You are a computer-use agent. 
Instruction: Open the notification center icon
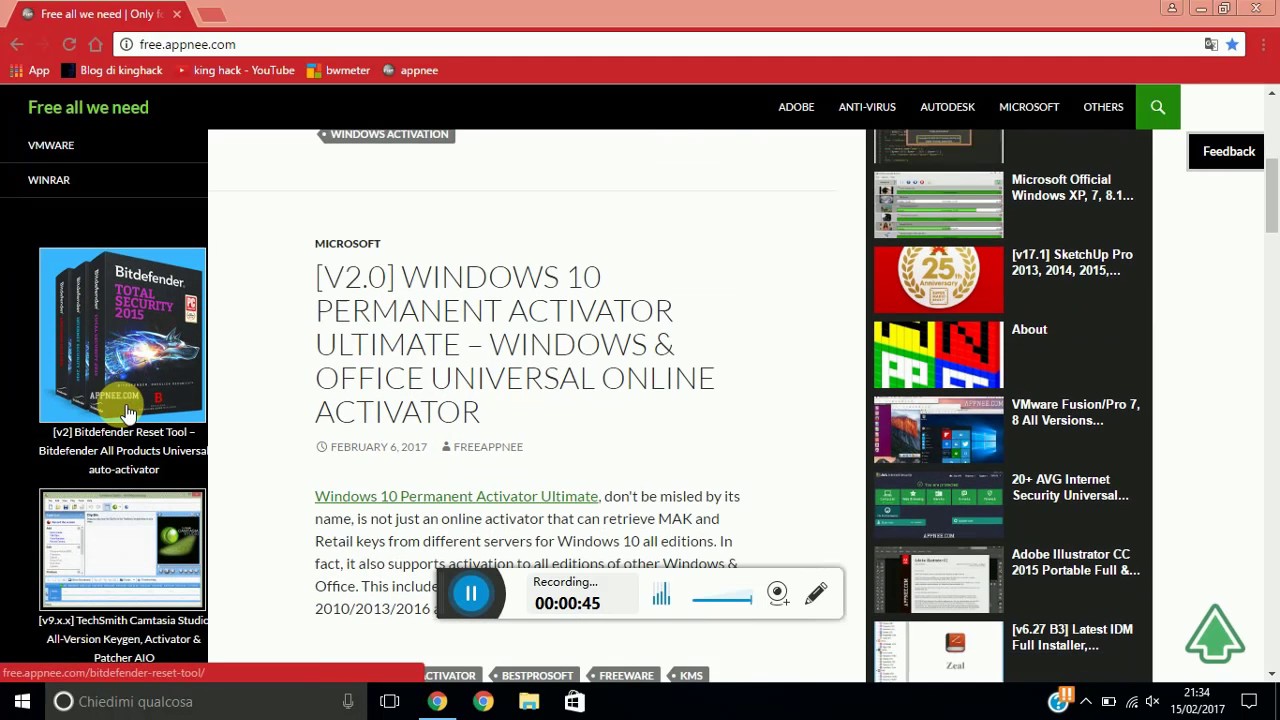point(1249,701)
